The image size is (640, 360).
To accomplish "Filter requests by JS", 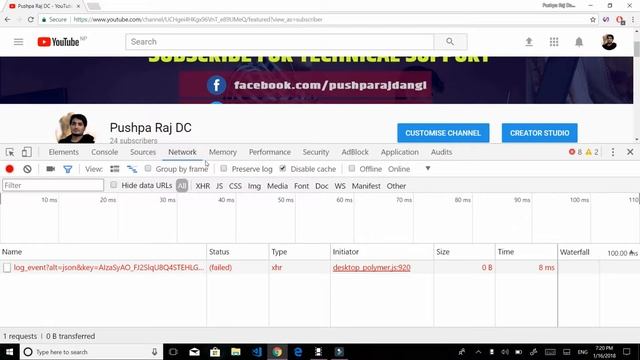I will click(x=220, y=186).
